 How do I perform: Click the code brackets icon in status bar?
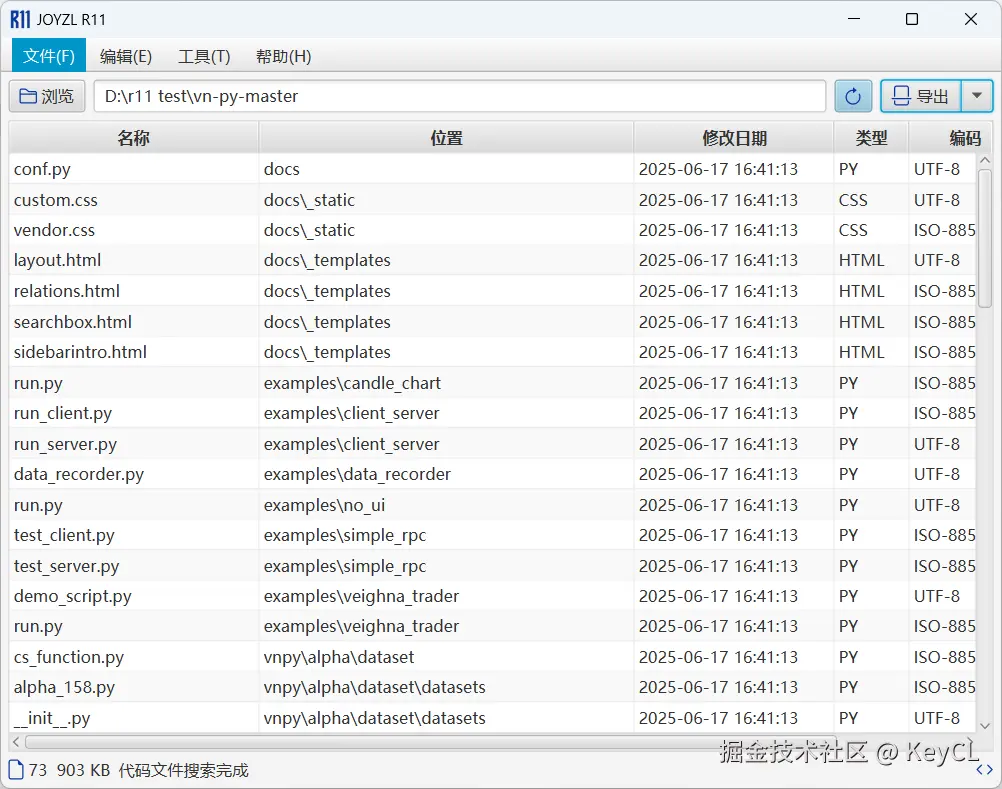985,770
